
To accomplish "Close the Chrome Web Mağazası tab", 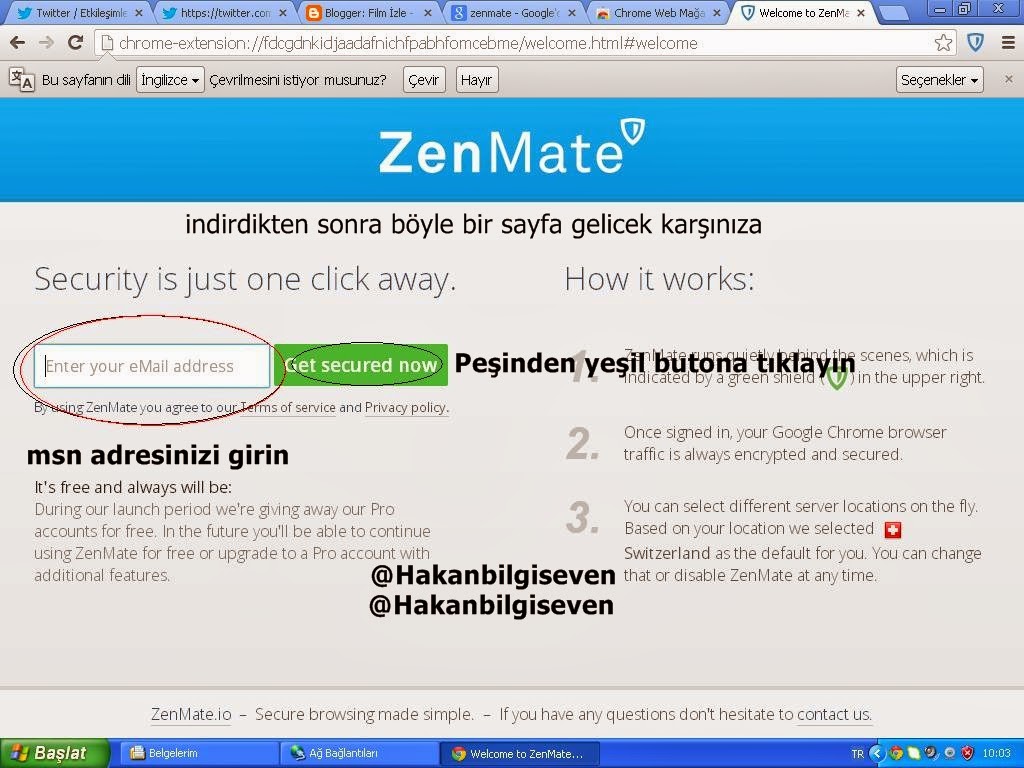I will click(716, 13).
